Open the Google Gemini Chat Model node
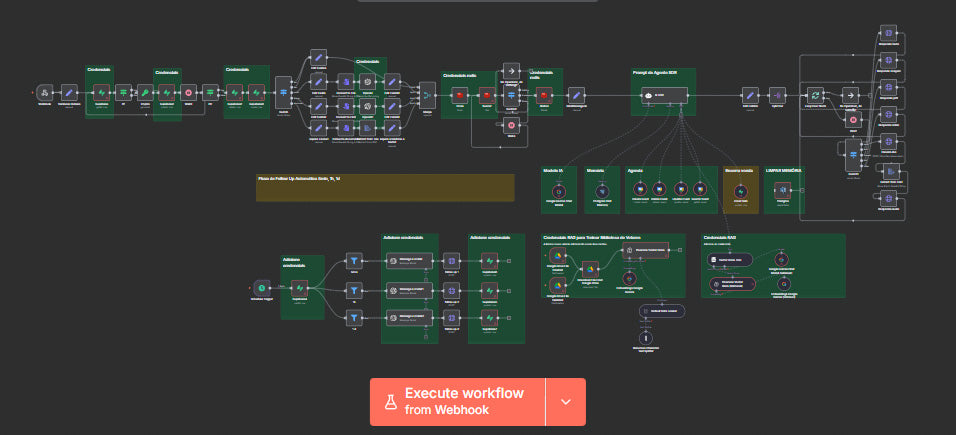The image size is (956, 435). (559, 188)
